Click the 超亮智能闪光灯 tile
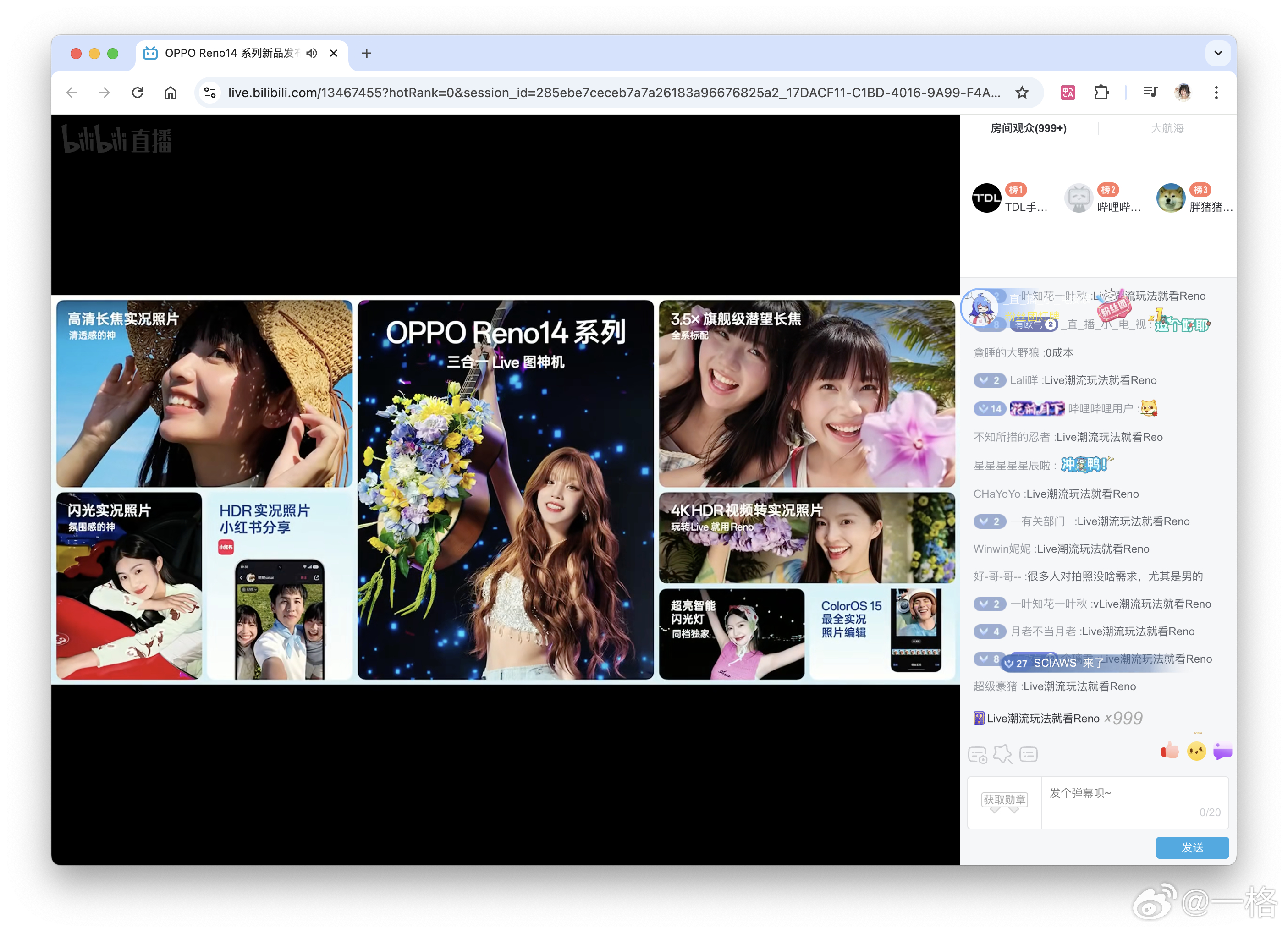1288x933 pixels. (732, 634)
